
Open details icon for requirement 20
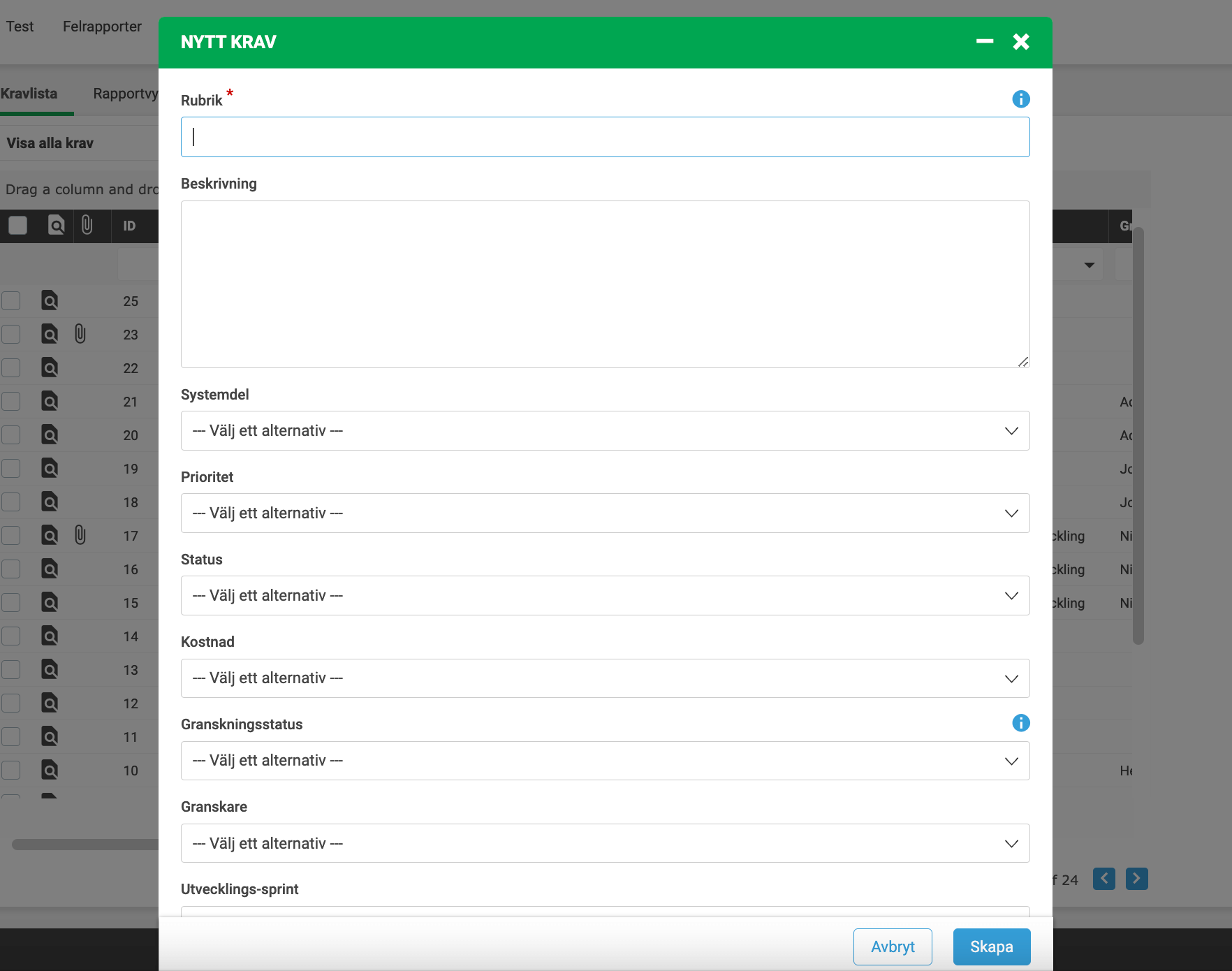point(50,435)
